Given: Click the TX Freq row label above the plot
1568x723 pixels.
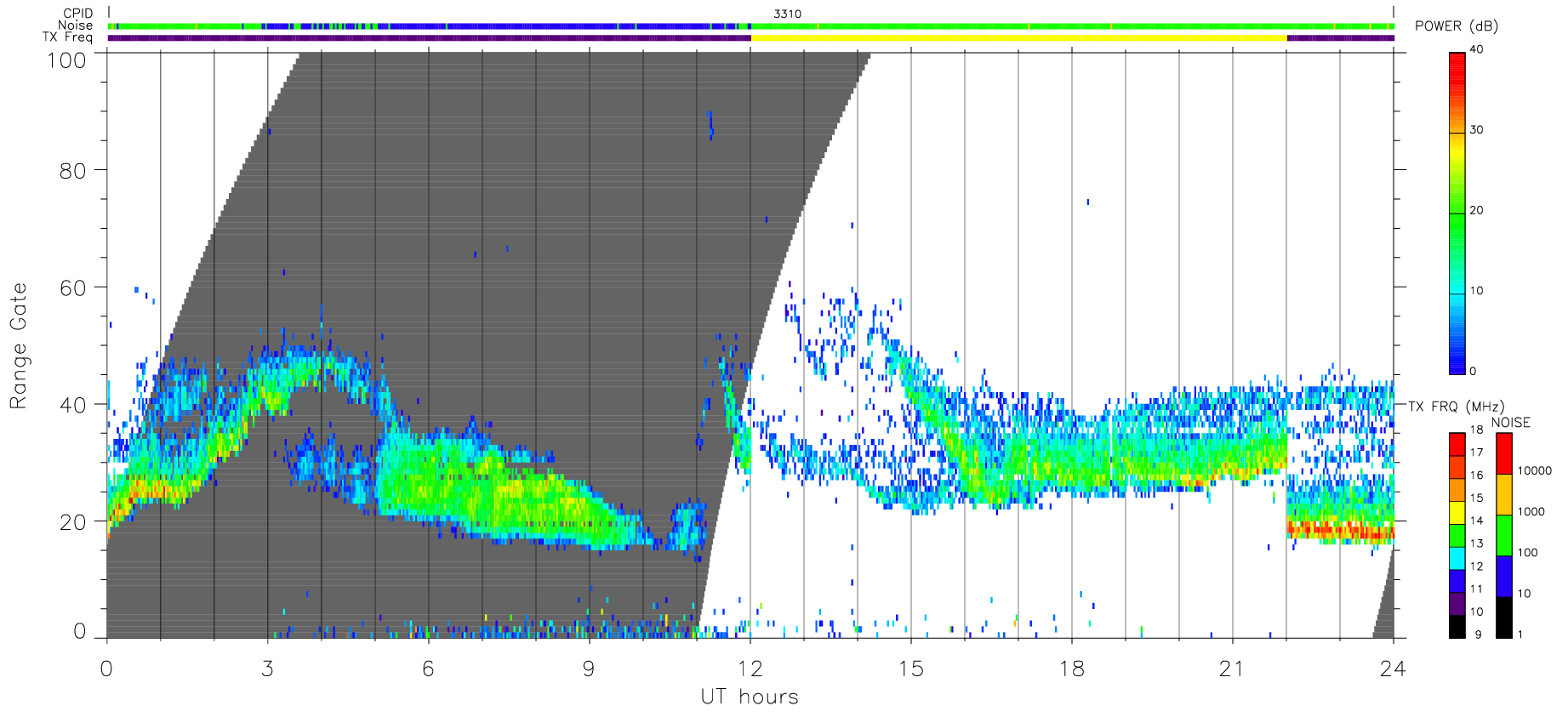Looking at the screenshot, I should coord(67,37).
